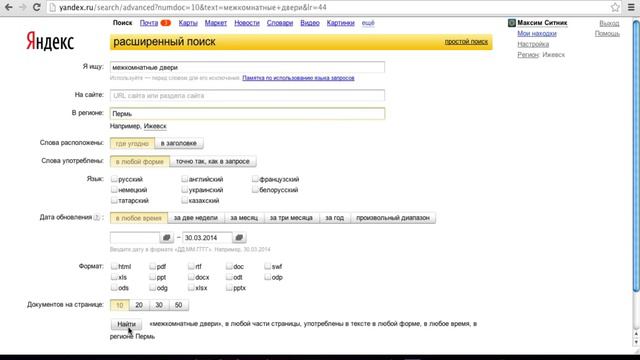Set 10 documents per page
This screenshot has height=360, width=640.
click(120, 305)
